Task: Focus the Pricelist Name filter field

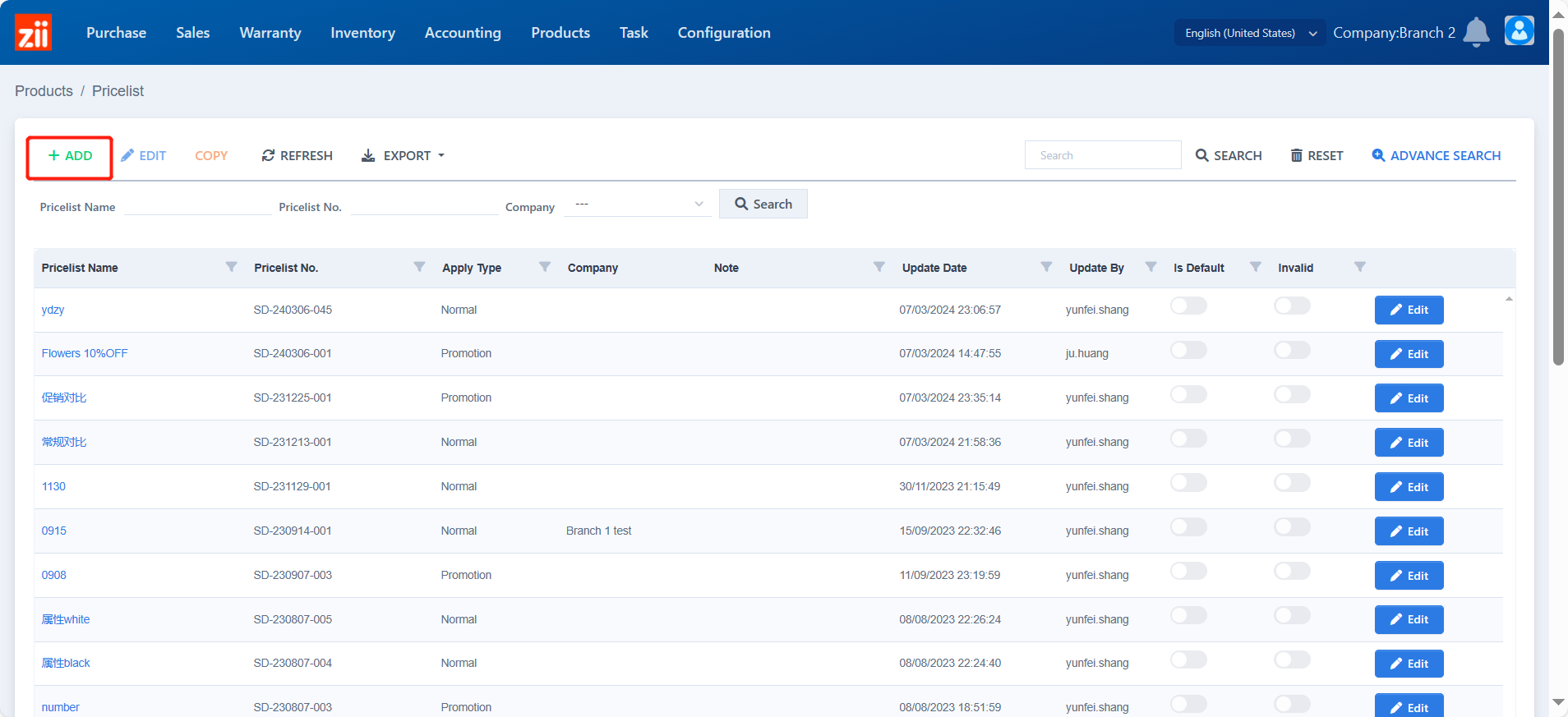Action: point(197,205)
